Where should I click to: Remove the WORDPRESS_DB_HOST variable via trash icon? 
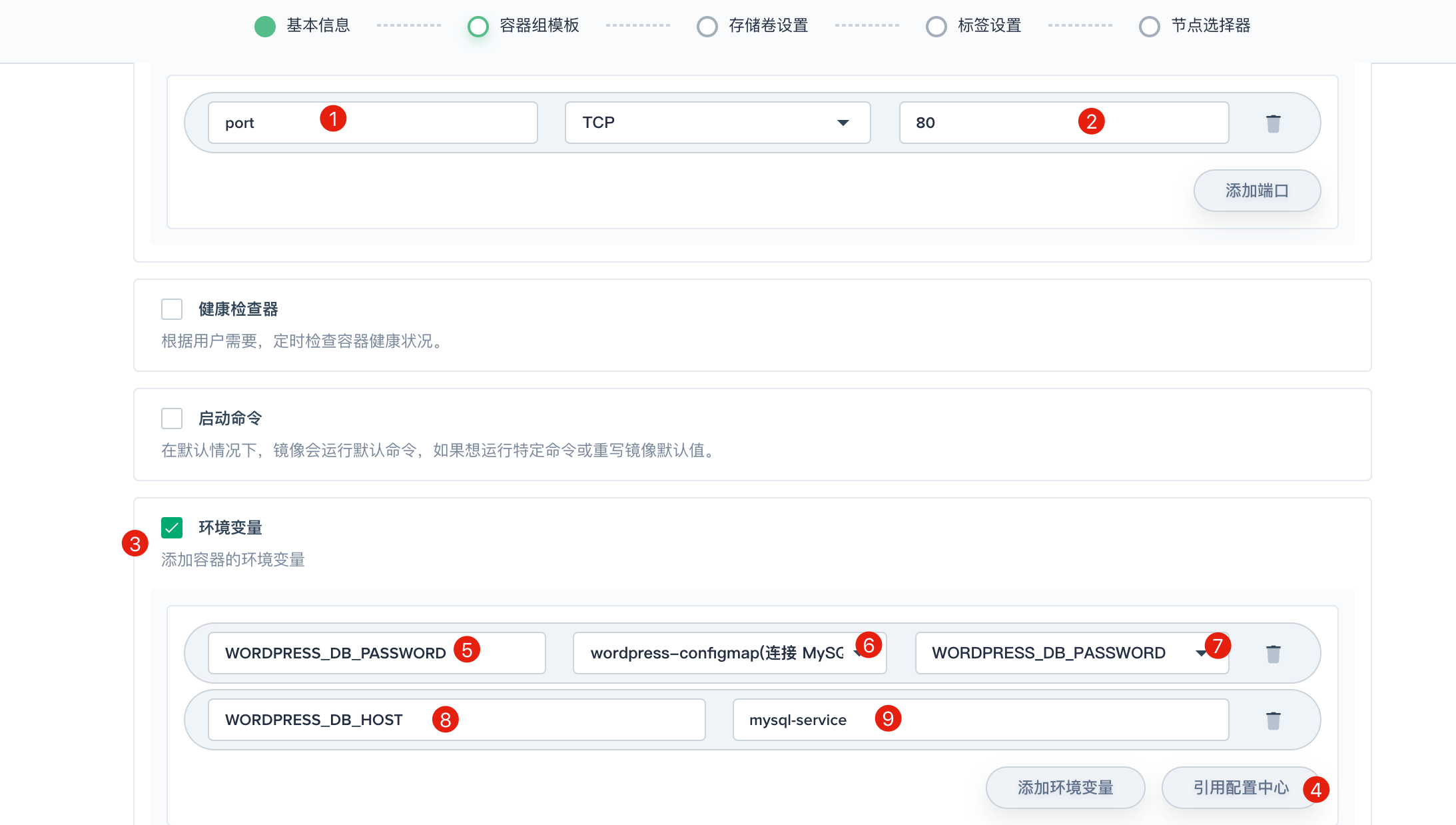(1273, 720)
